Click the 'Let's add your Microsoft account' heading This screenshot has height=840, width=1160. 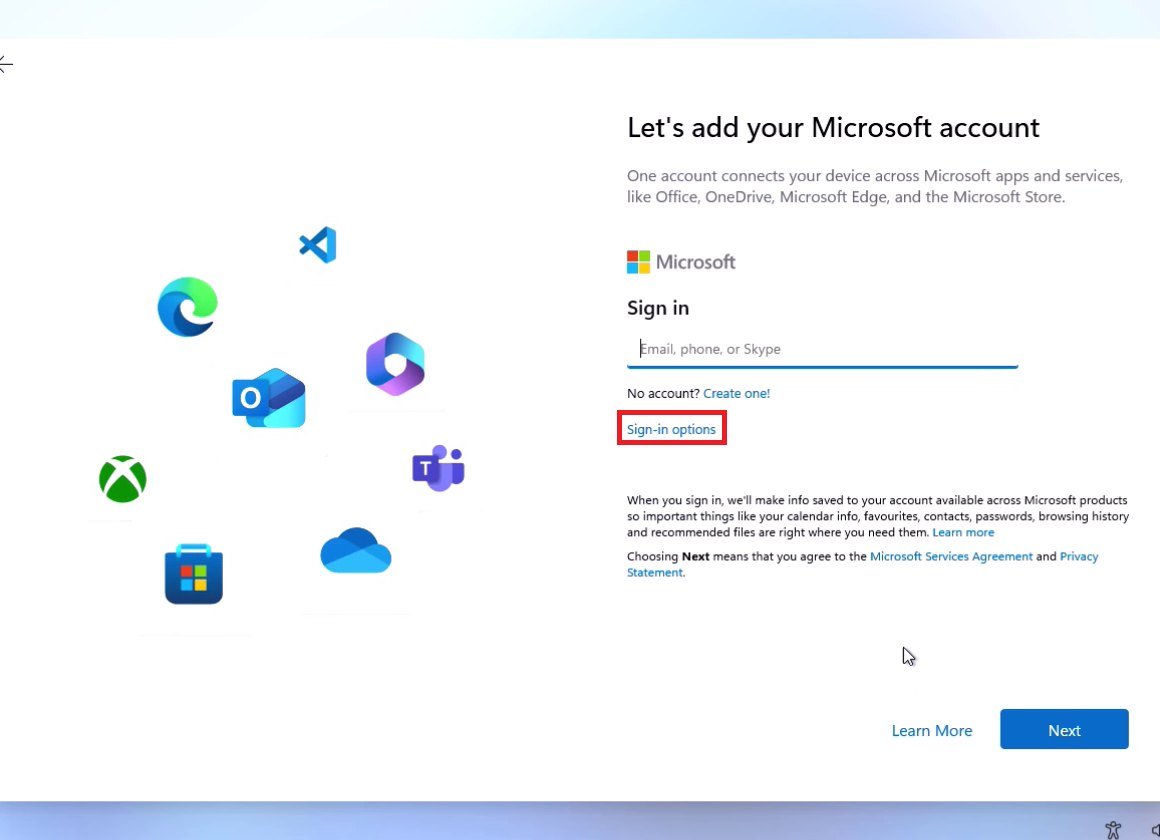tap(833, 128)
